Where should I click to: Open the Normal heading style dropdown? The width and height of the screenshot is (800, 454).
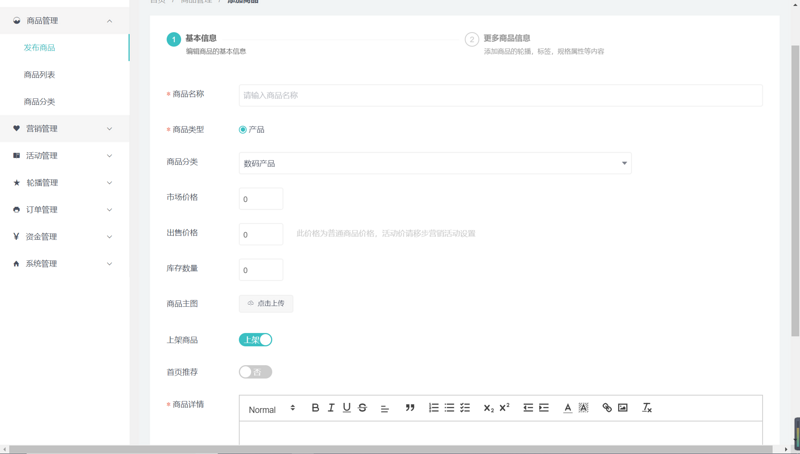pos(271,409)
